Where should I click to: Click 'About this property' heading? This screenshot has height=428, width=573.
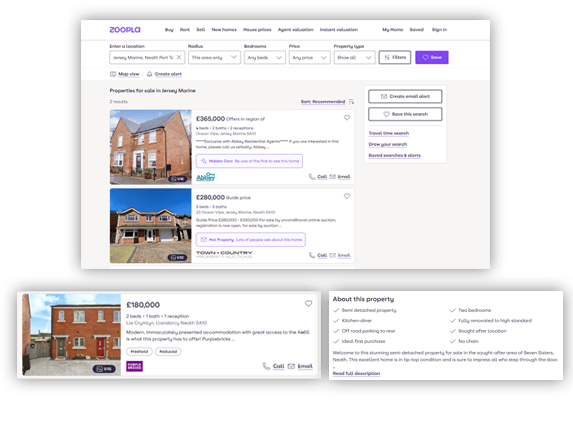363,299
